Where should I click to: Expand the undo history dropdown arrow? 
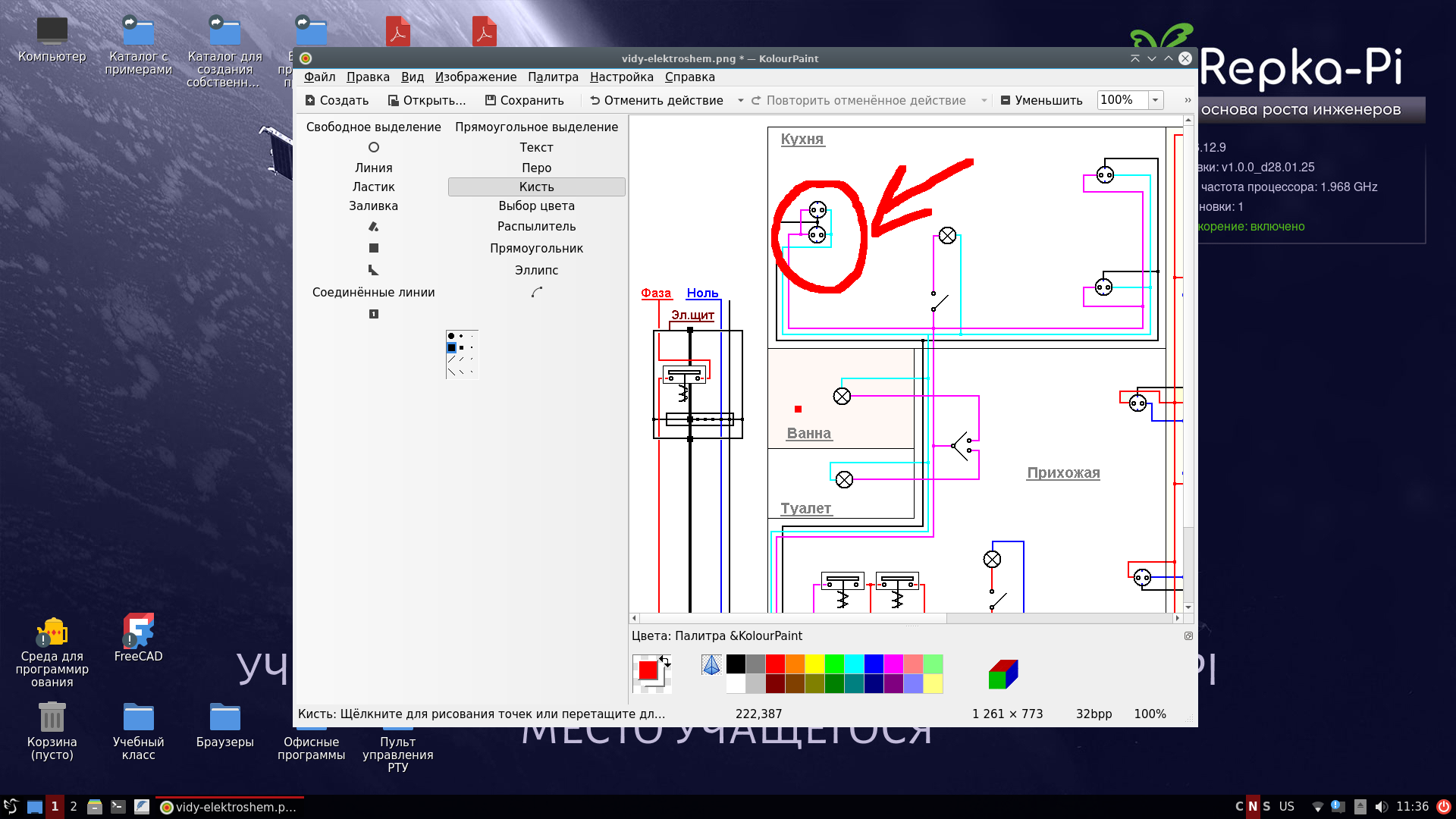(x=740, y=100)
